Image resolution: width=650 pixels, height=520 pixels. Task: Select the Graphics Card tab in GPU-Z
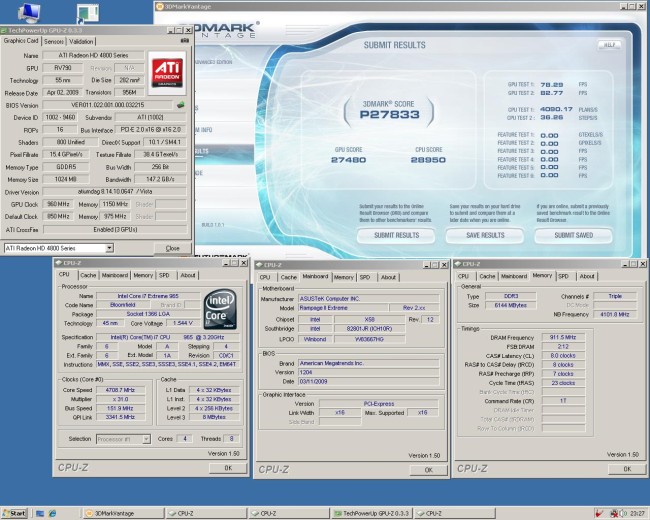tap(21, 41)
